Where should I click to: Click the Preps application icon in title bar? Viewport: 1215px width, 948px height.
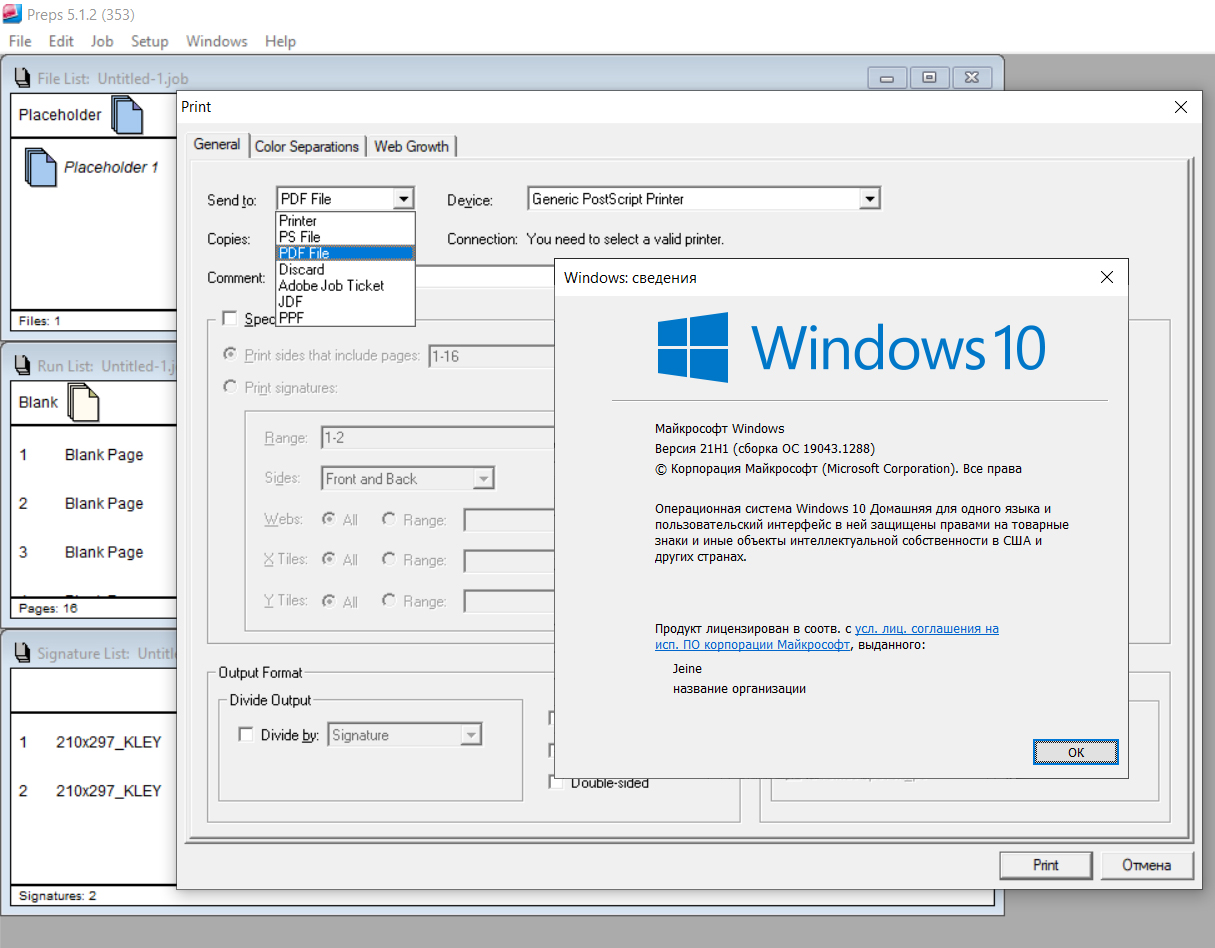click(13, 14)
